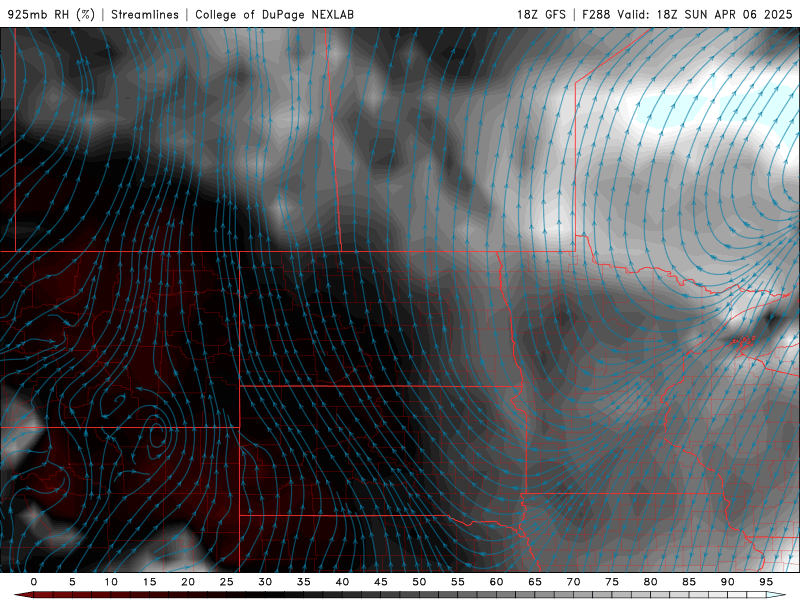Select the 65 label on the color scale
The image size is (800, 600).
click(x=535, y=582)
